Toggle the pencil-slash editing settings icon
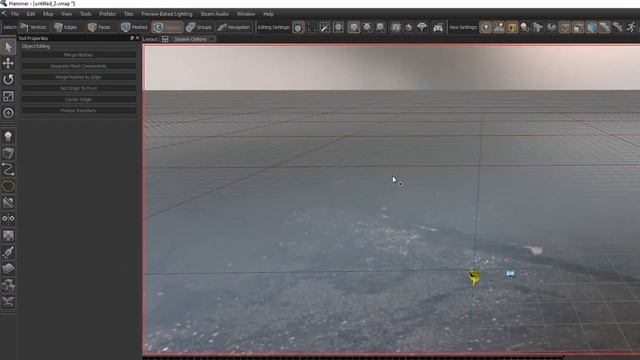Viewport: 640px width, 360px height. pos(324,27)
